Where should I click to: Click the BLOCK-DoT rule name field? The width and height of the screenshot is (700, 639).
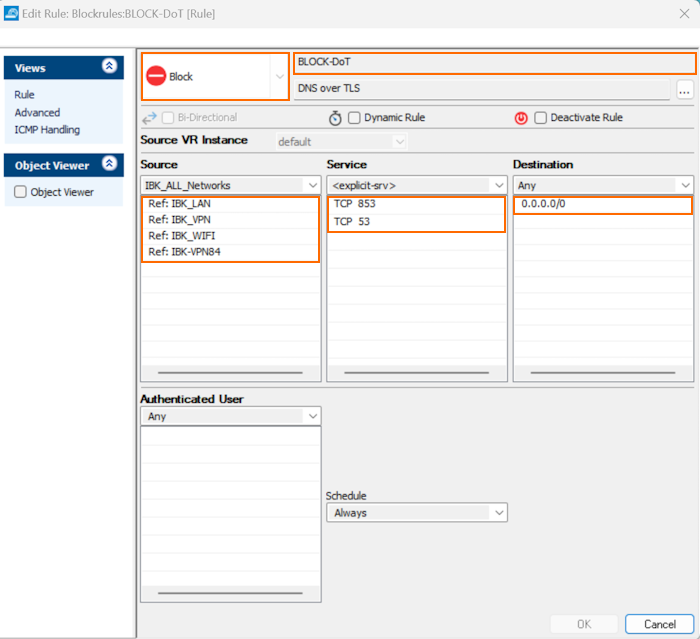[x=493, y=62]
